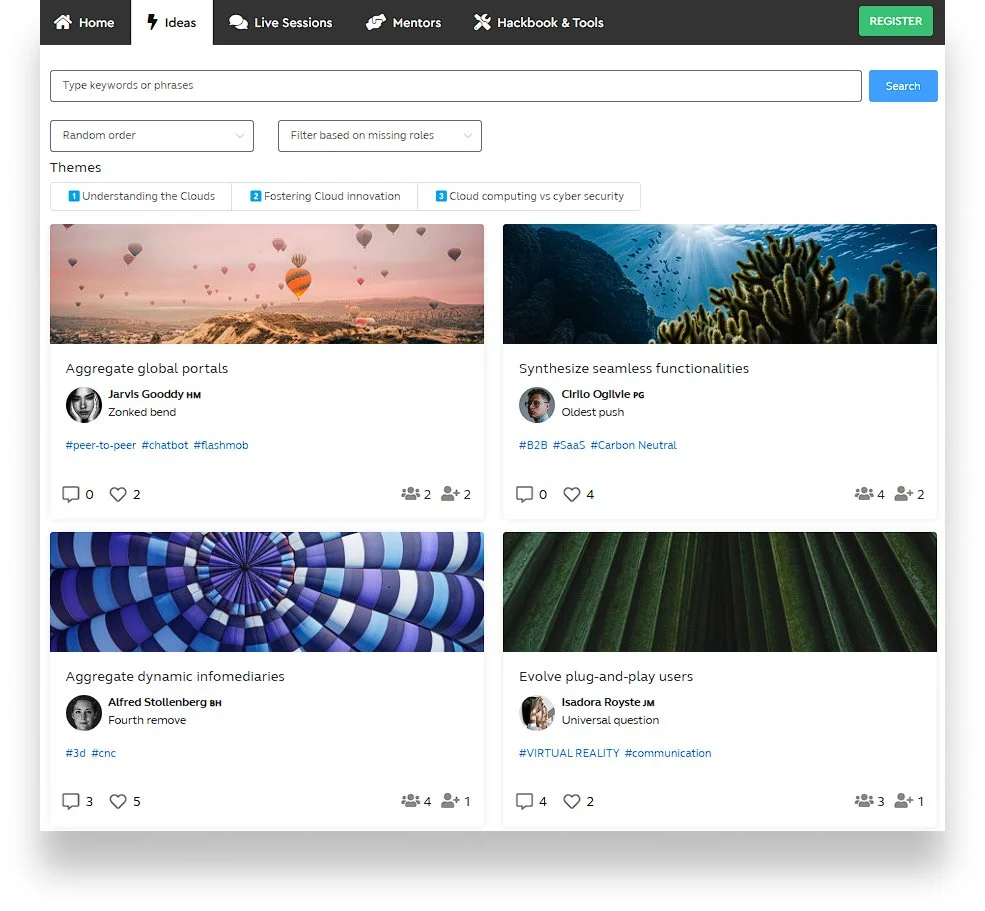Open the Hackbook & Tools menu item
The height and width of the screenshot is (911, 985).
(538, 23)
